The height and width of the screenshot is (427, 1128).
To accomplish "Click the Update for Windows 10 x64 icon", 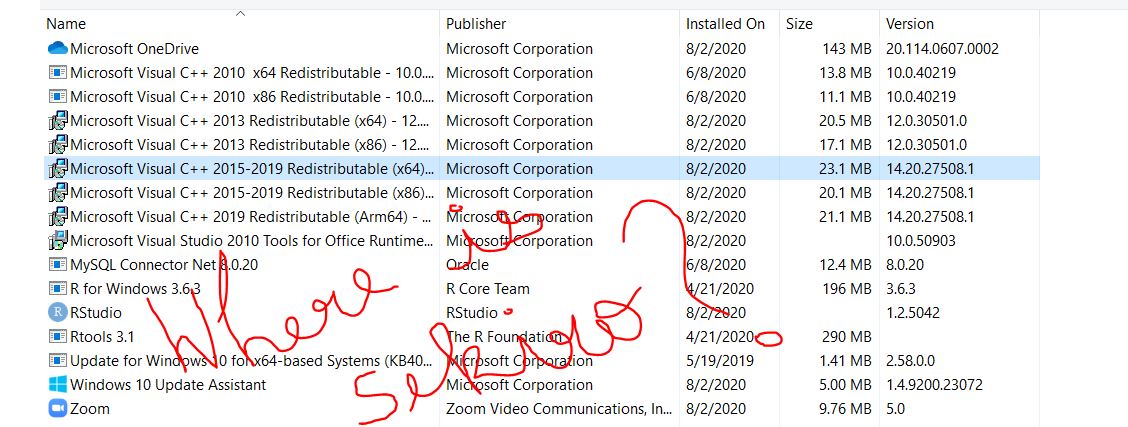I will [x=58, y=360].
